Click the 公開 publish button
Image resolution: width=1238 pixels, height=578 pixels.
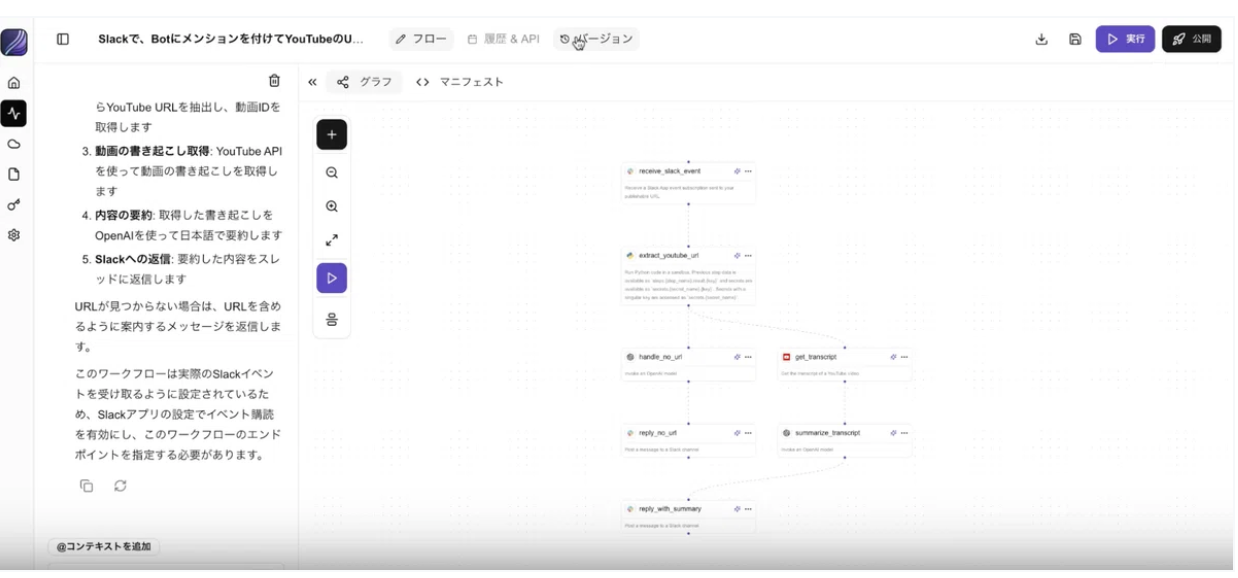point(1191,39)
